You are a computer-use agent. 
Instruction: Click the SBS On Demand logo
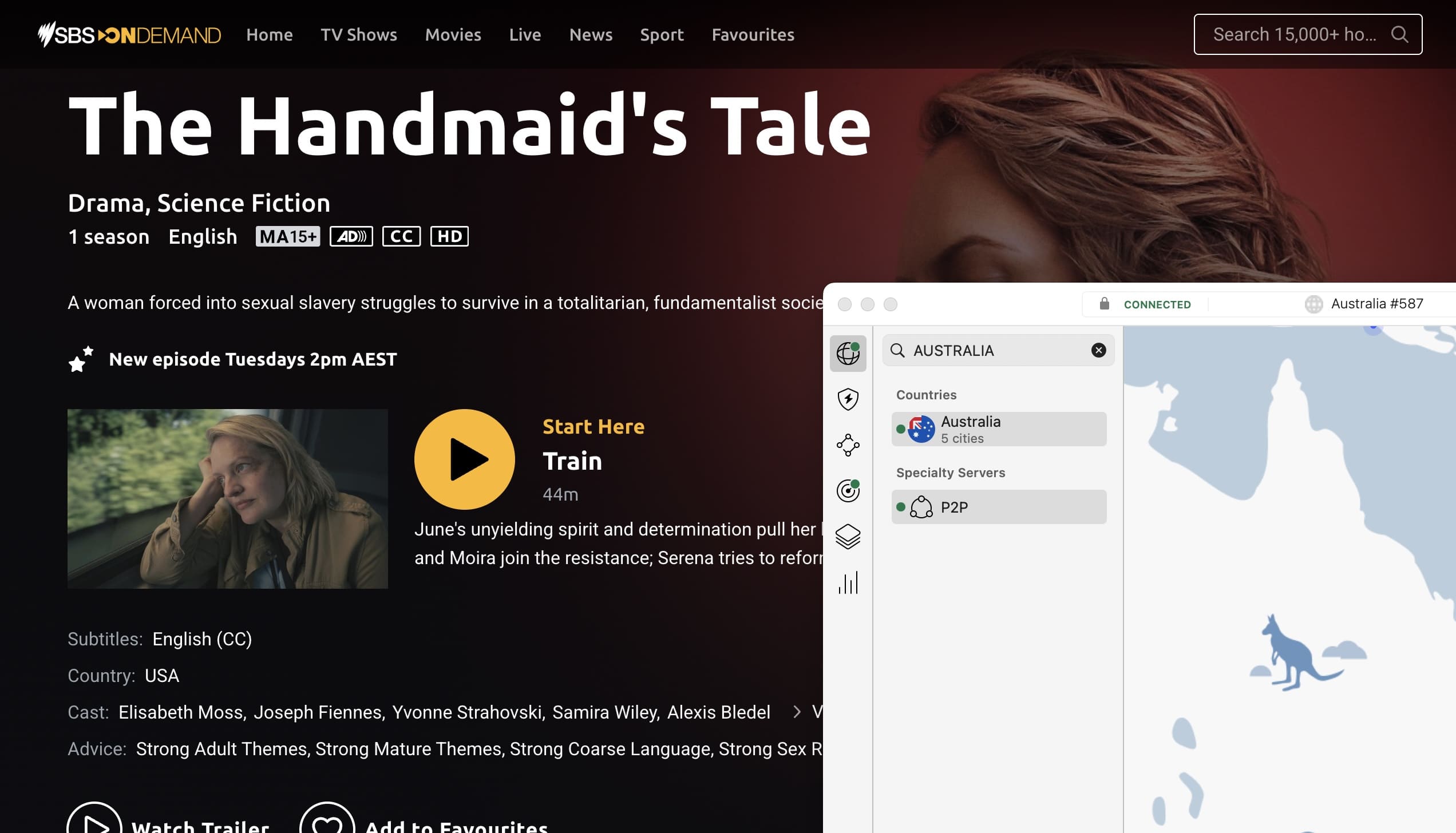click(129, 35)
